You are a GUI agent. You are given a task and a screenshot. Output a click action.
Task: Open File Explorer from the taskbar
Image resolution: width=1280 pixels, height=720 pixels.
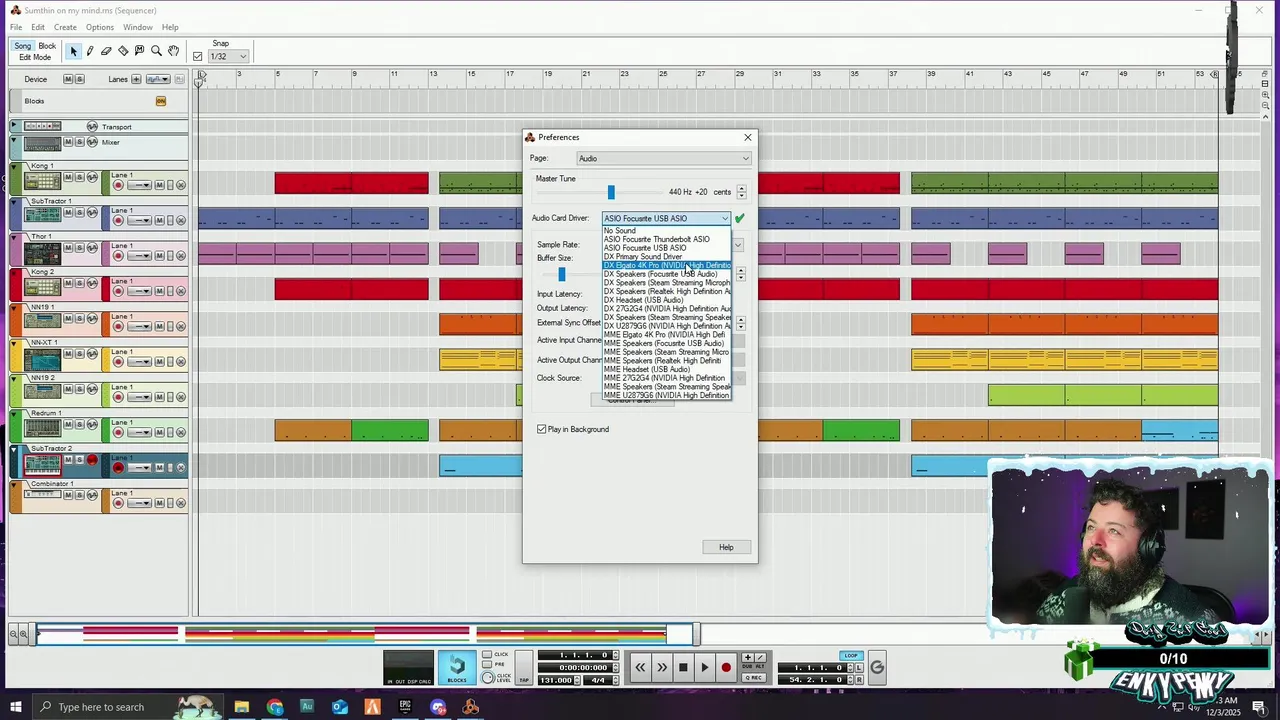pyautogui.click(x=242, y=707)
